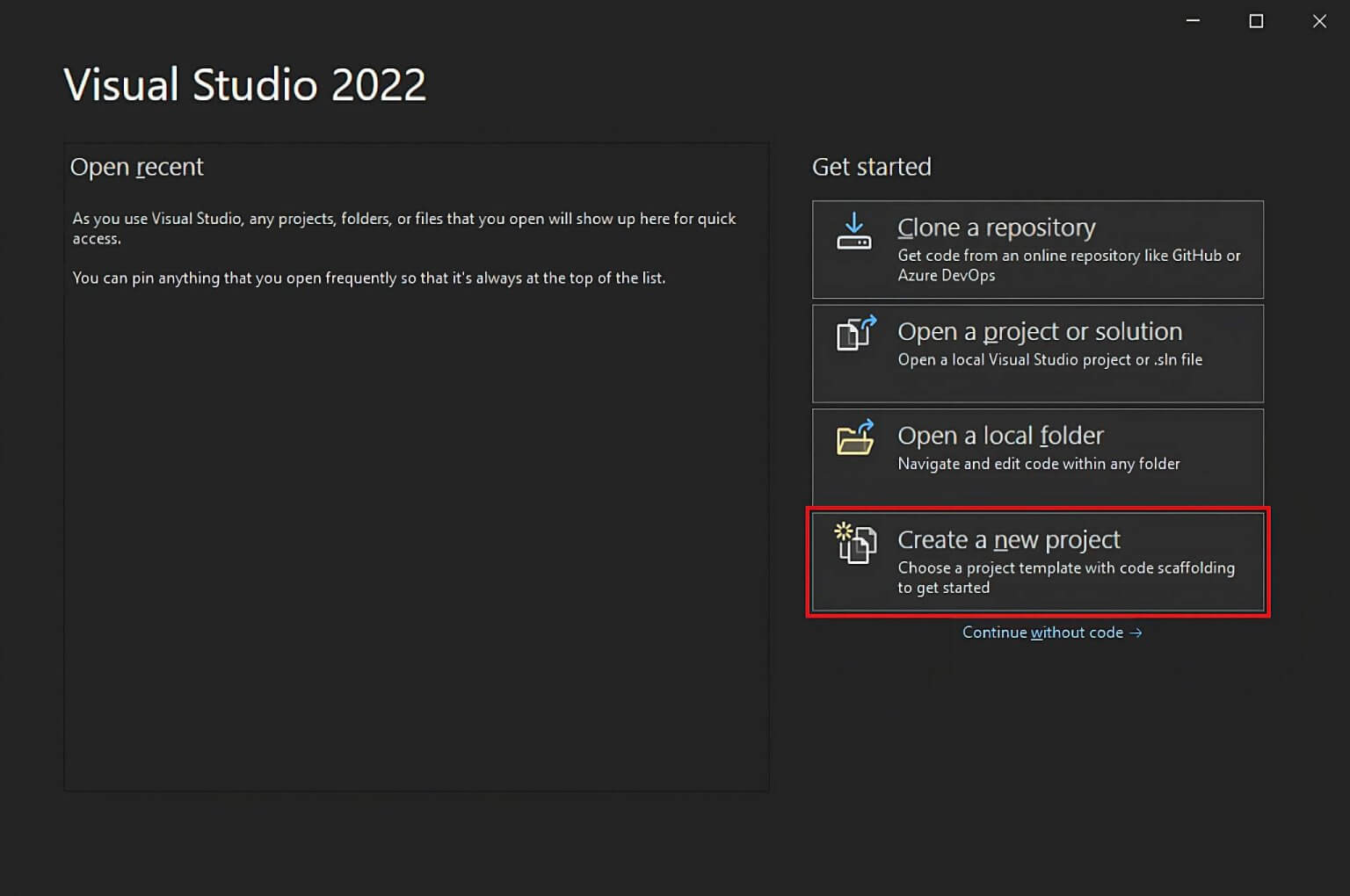Click the Get started heading
The width and height of the screenshot is (1350, 896).
871,166
